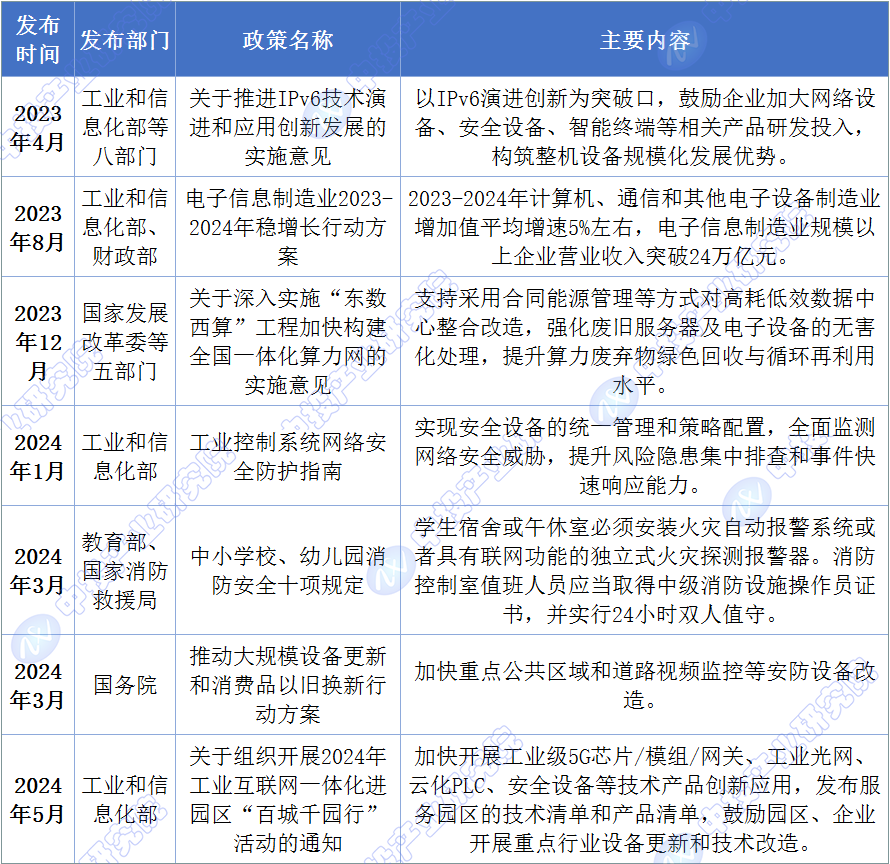Select the 中小学校、幼儿园消防安全十项规定 cell

pyautogui.click(x=288, y=570)
